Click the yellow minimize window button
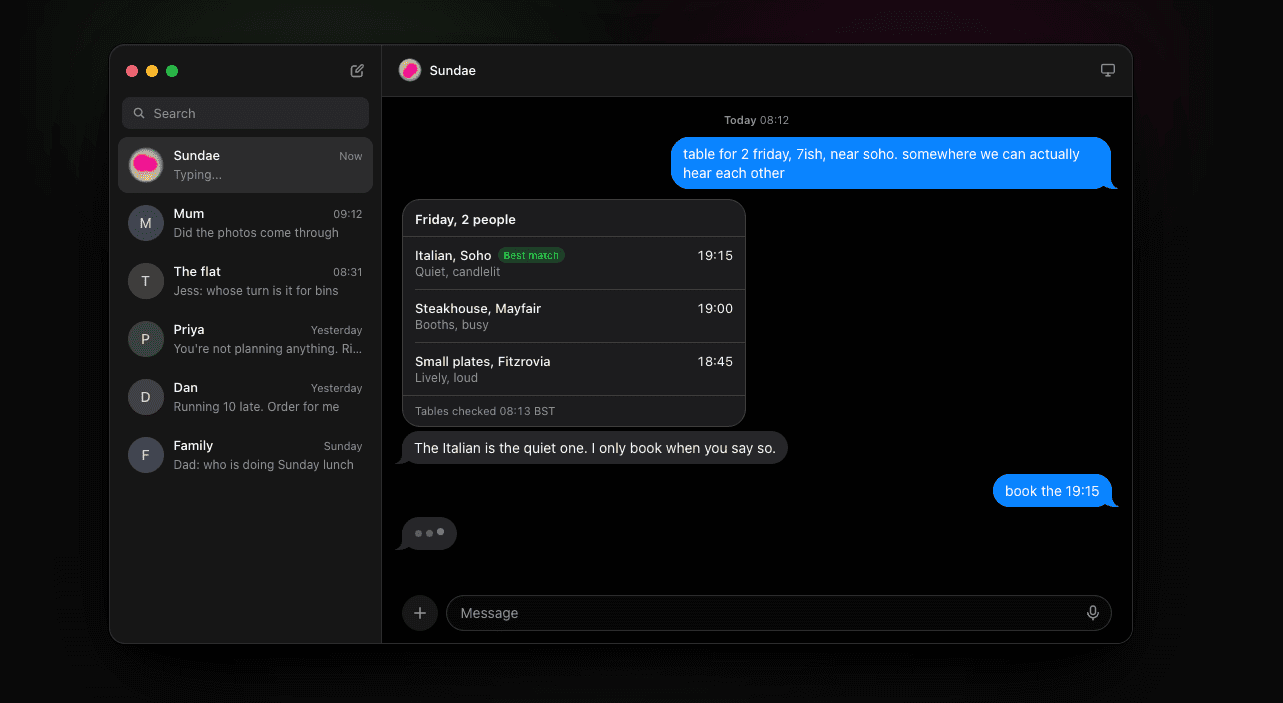The image size is (1283, 703). point(152,71)
